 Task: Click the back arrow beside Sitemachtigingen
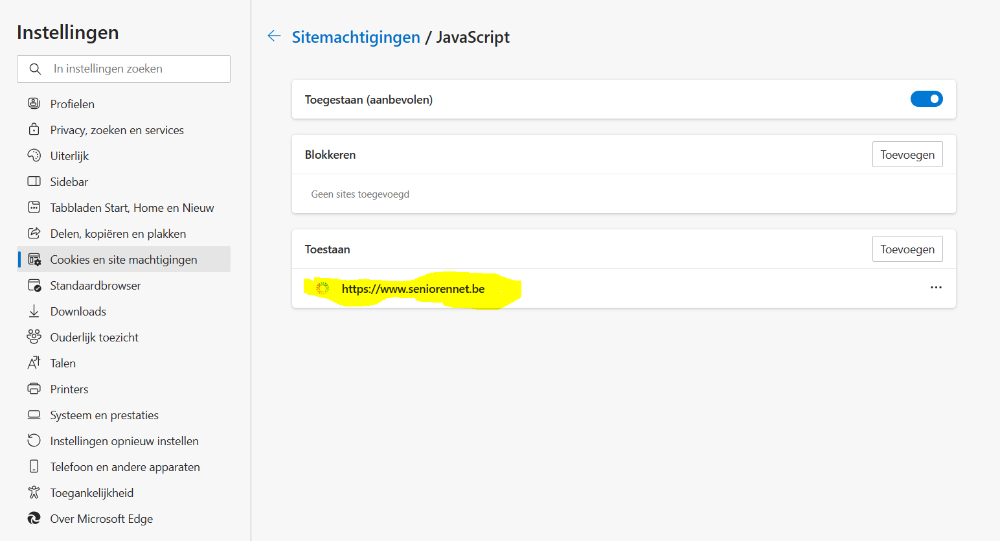274,36
